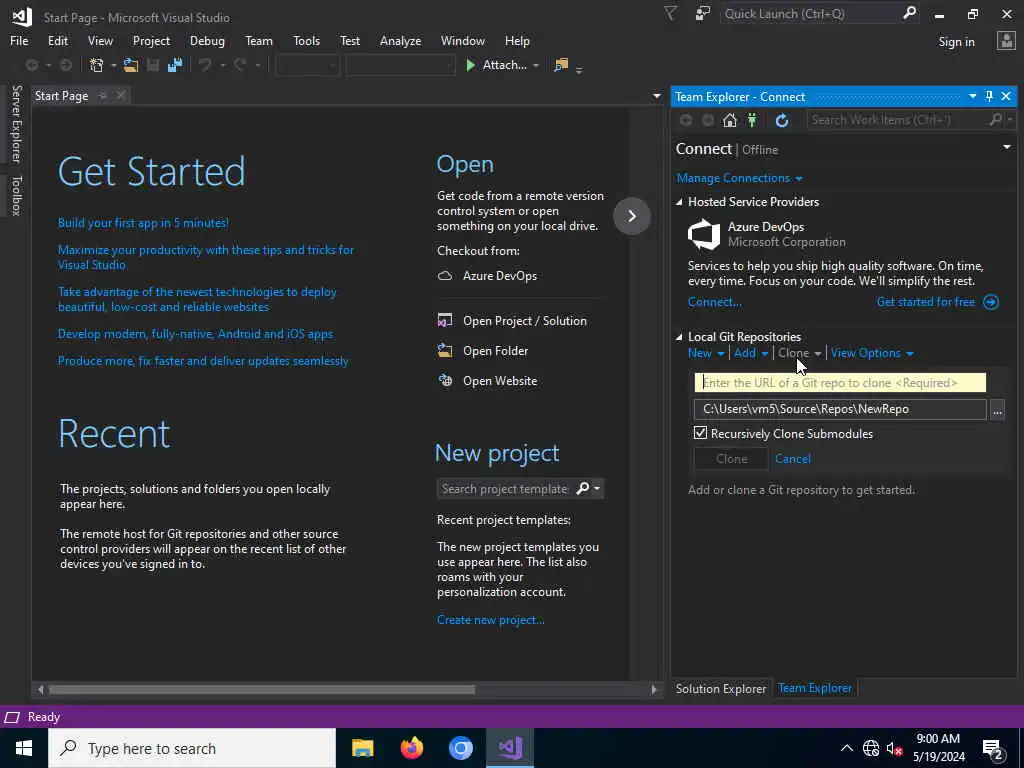Collapse the Local Git Repositories section
The height and width of the screenshot is (768, 1024).
679,337
